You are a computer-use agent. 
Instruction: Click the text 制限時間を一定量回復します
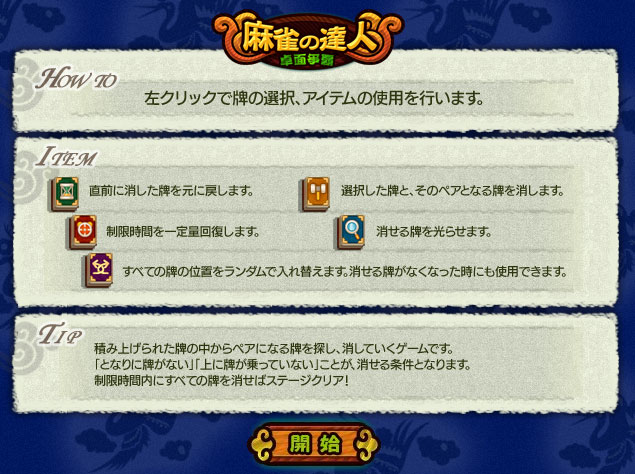point(183,232)
